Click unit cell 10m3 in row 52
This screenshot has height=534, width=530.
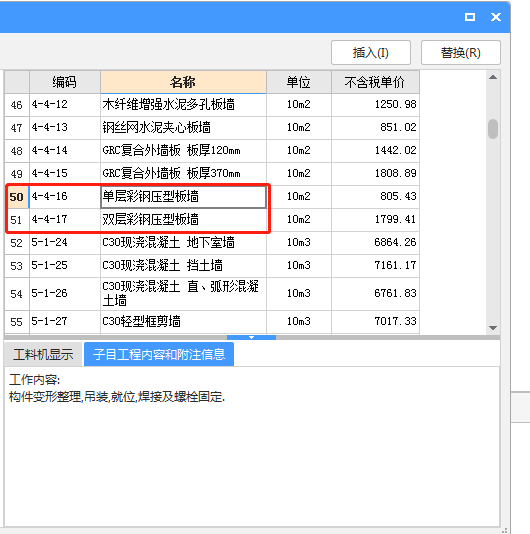pyautogui.click(x=299, y=243)
